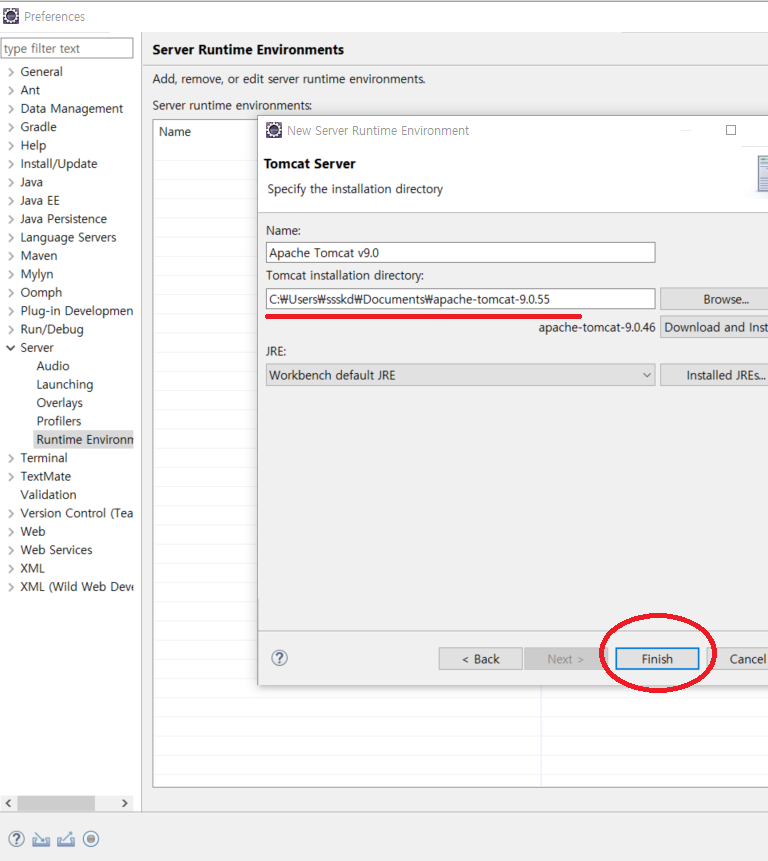768x861 pixels.
Task: Select Audio under Server
Action: [x=53, y=366]
